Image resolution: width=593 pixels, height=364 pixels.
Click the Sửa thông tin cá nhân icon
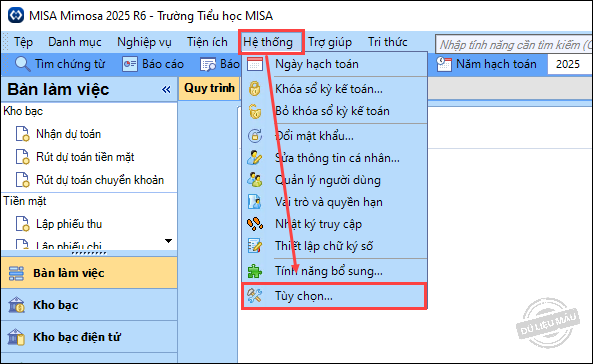[x=255, y=158]
